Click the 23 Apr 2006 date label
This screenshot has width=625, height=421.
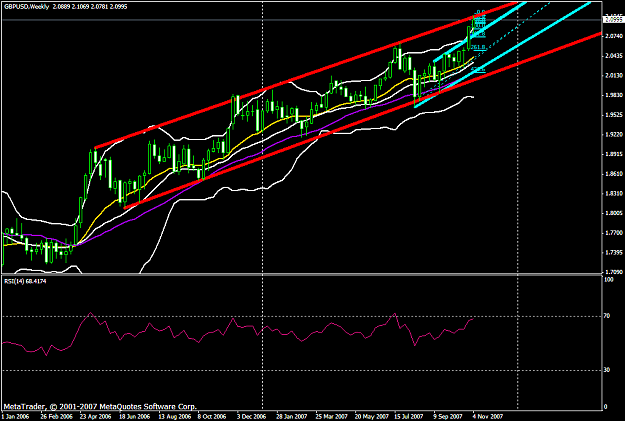tap(96, 417)
